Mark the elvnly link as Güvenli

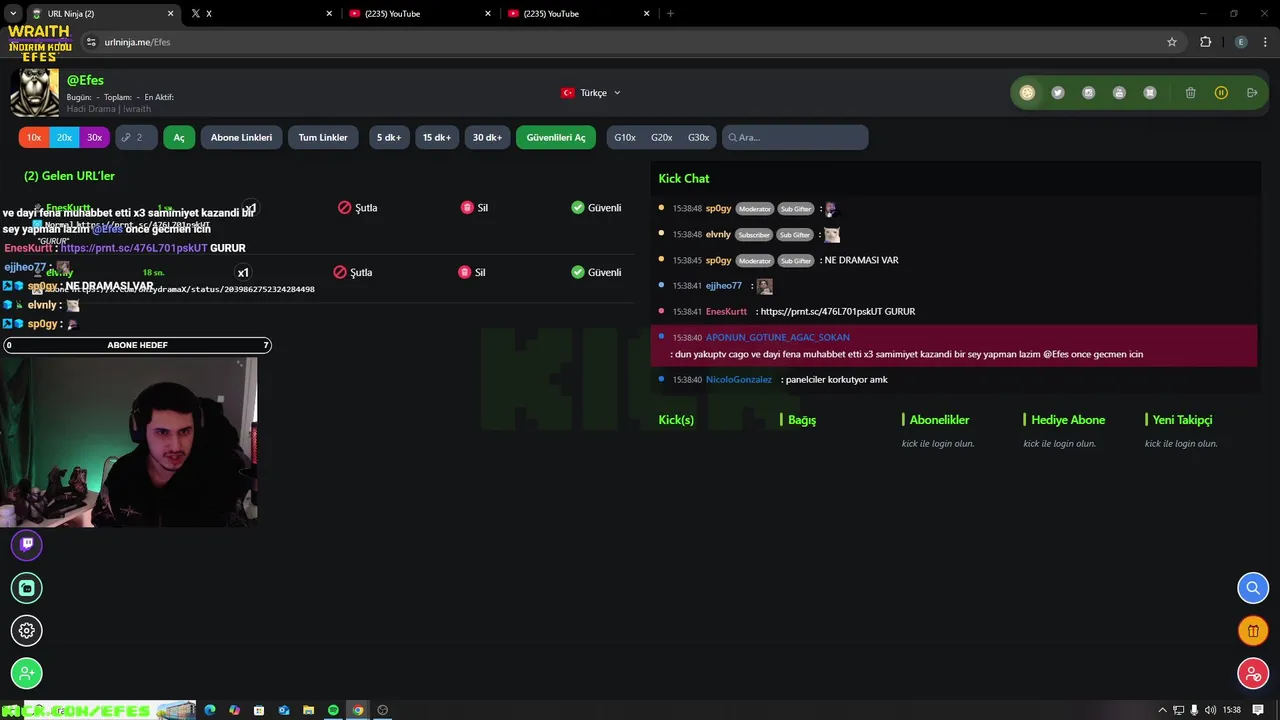(x=596, y=272)
